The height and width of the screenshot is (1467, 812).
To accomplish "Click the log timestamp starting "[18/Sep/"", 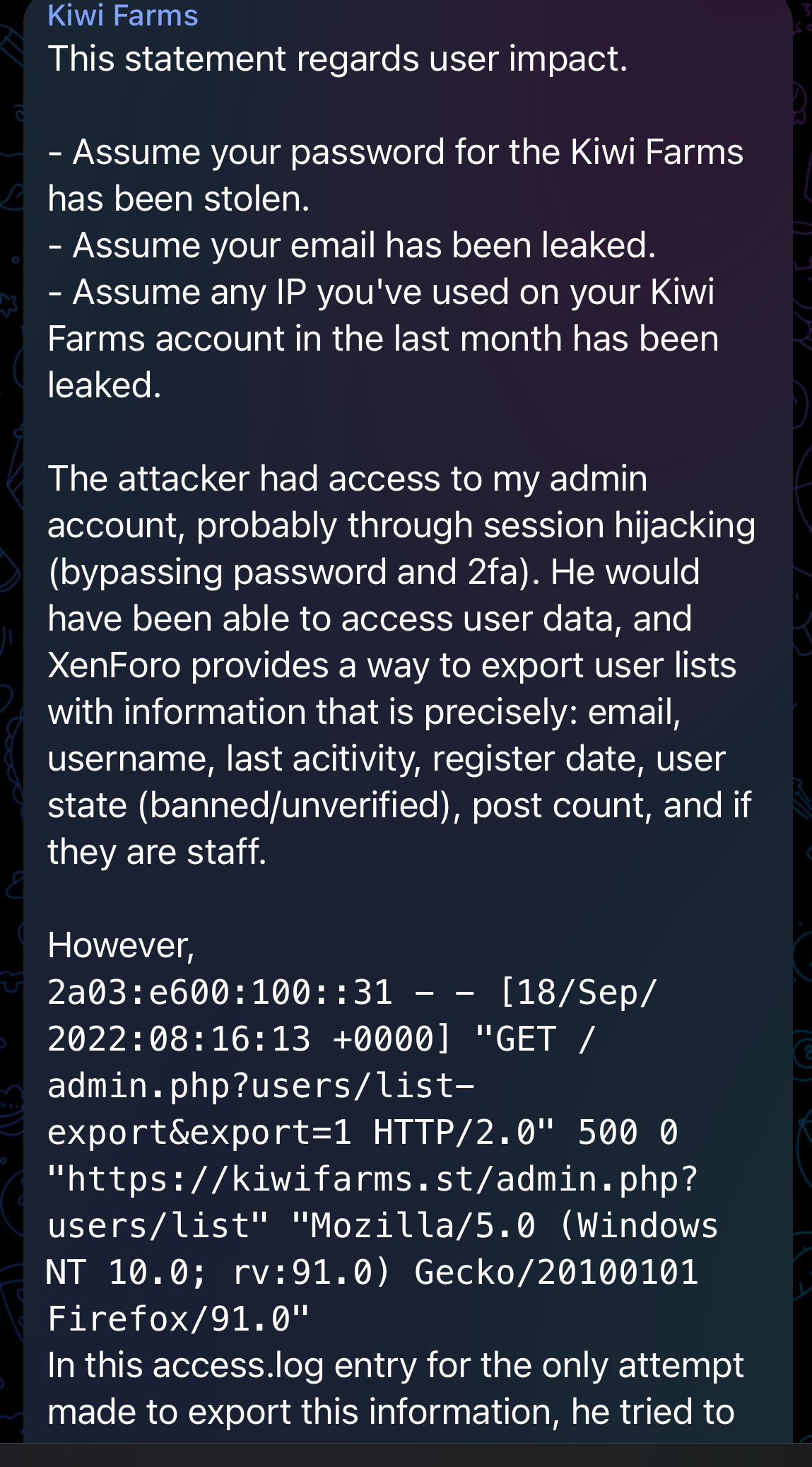I will pyautogui.click(x=578, y=993).
